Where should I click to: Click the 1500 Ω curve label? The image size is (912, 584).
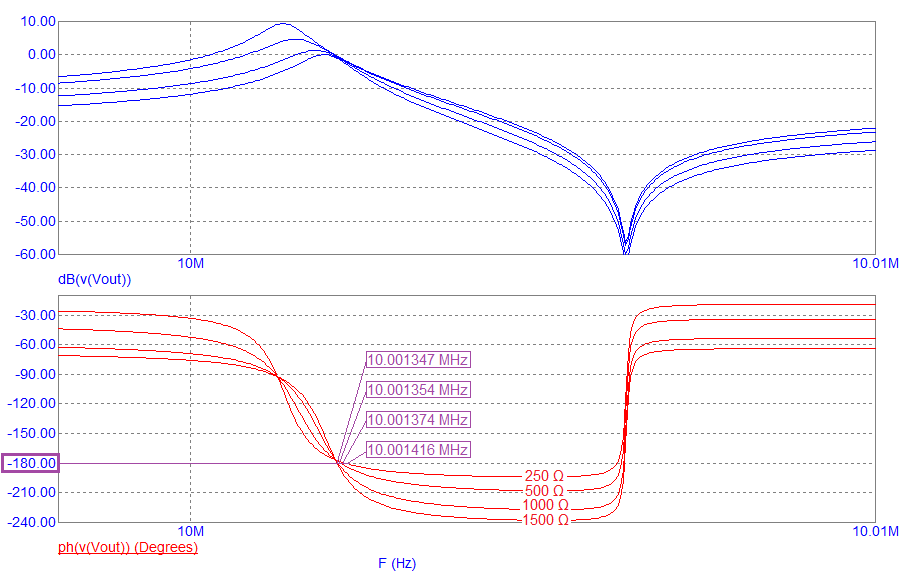[x=544, y=520]
